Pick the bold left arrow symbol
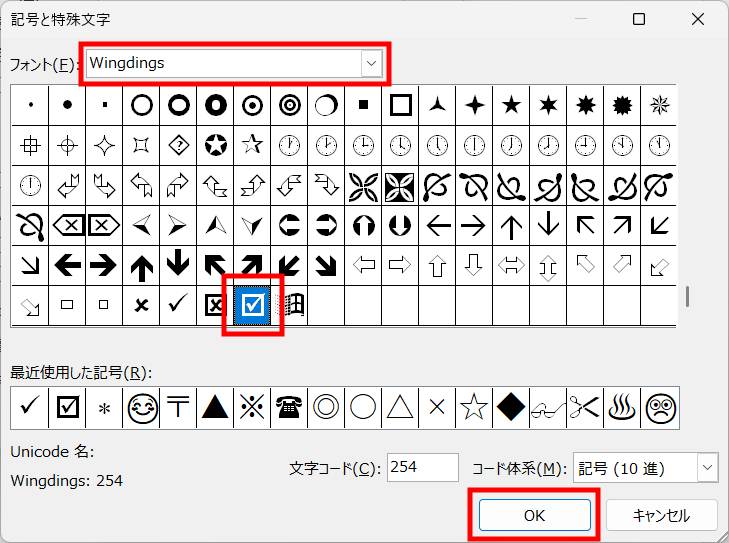Viewport: 729px width, 543px height. [67, 266]
